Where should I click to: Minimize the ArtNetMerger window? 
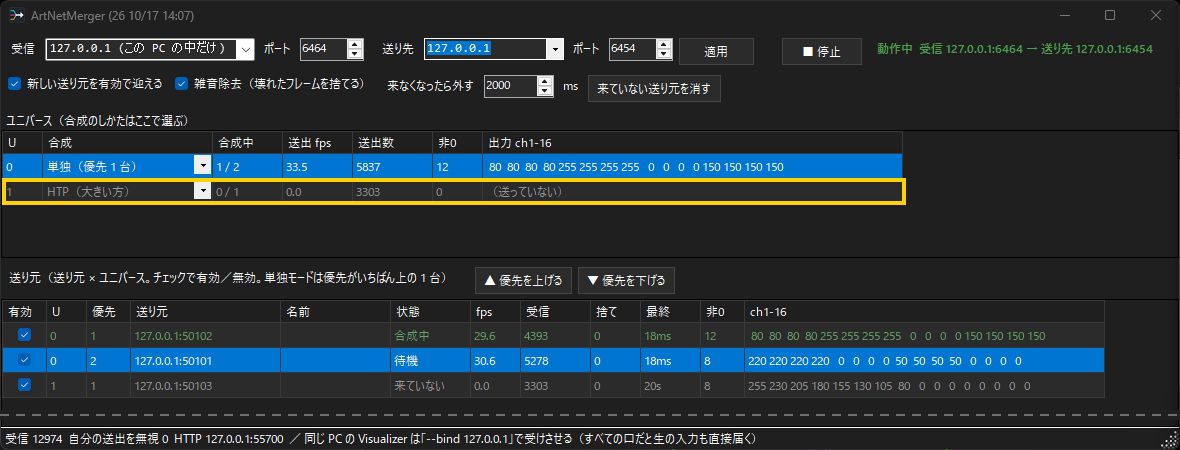tap(1064, 15)
